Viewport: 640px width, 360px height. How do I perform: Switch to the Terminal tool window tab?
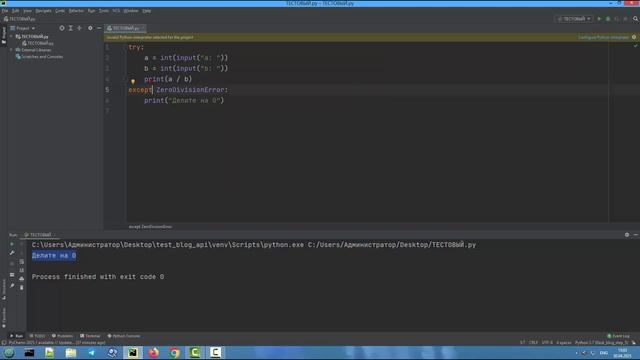(90, 336)
